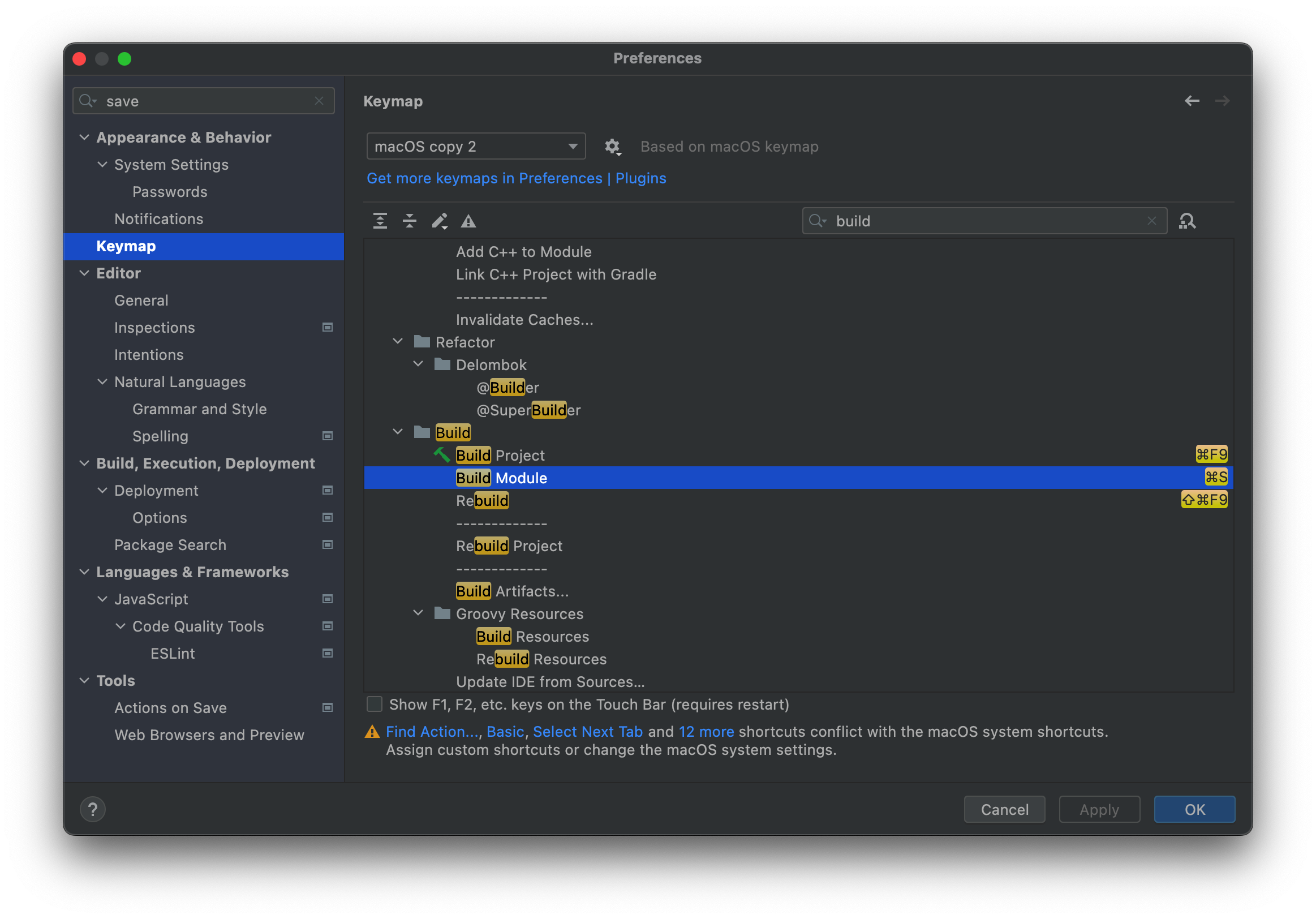The height and width of the screenshot is (919, 1316).
Task: Select Actions on Save settings page
Action: click(x=170, y=707)
